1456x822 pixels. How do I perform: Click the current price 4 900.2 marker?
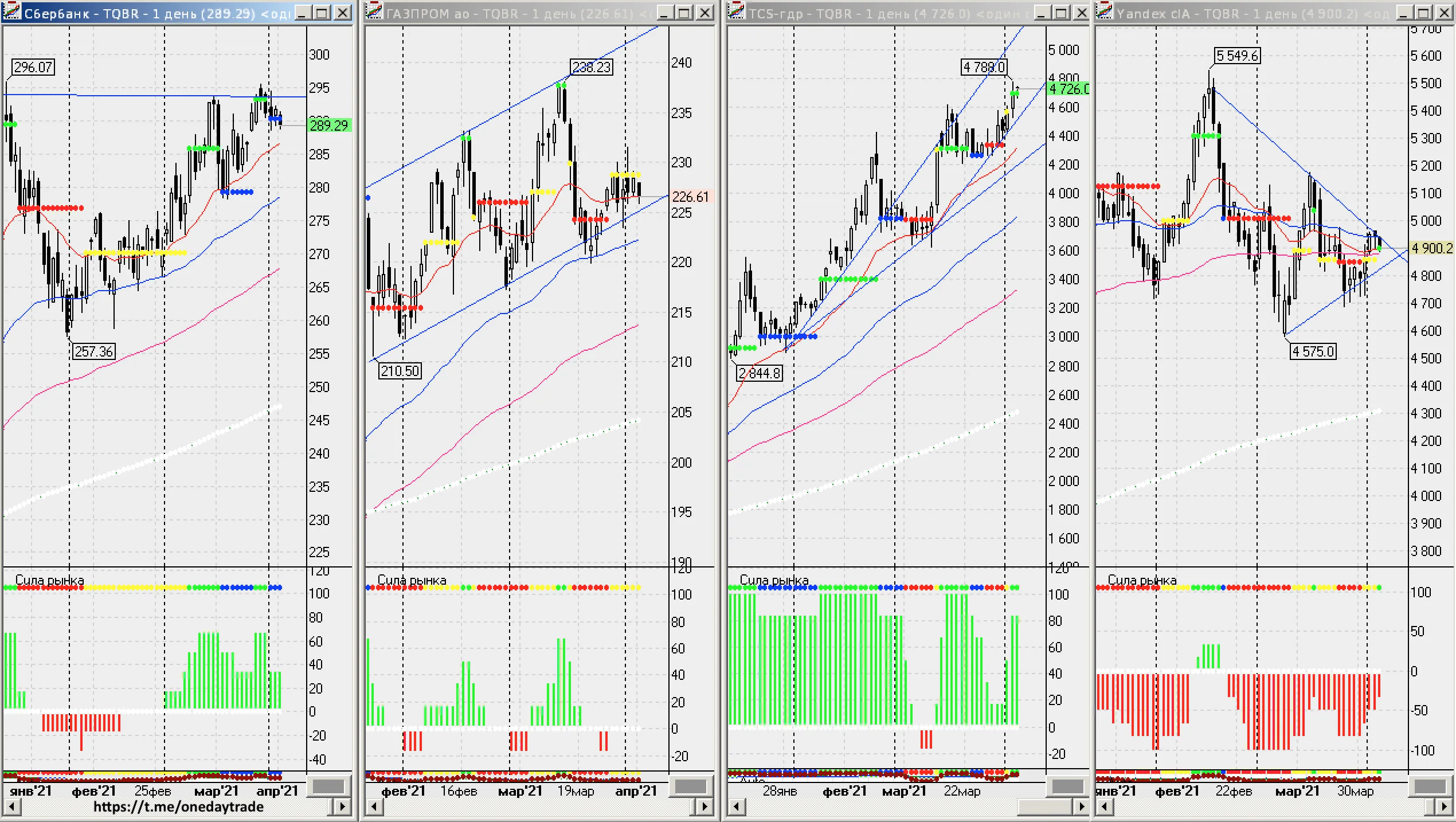[x=1432, y=248]
